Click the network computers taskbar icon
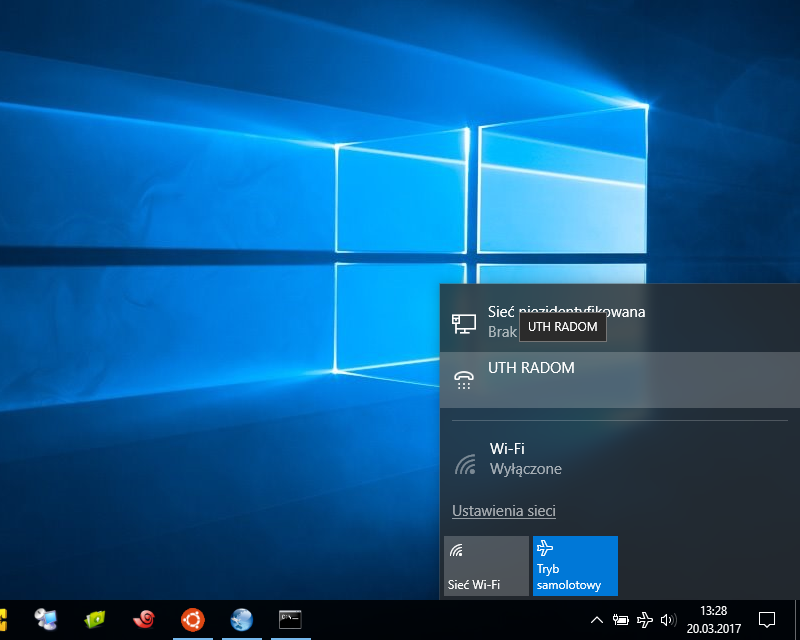This screenshot has width=800, height=640. pos(46,620)
